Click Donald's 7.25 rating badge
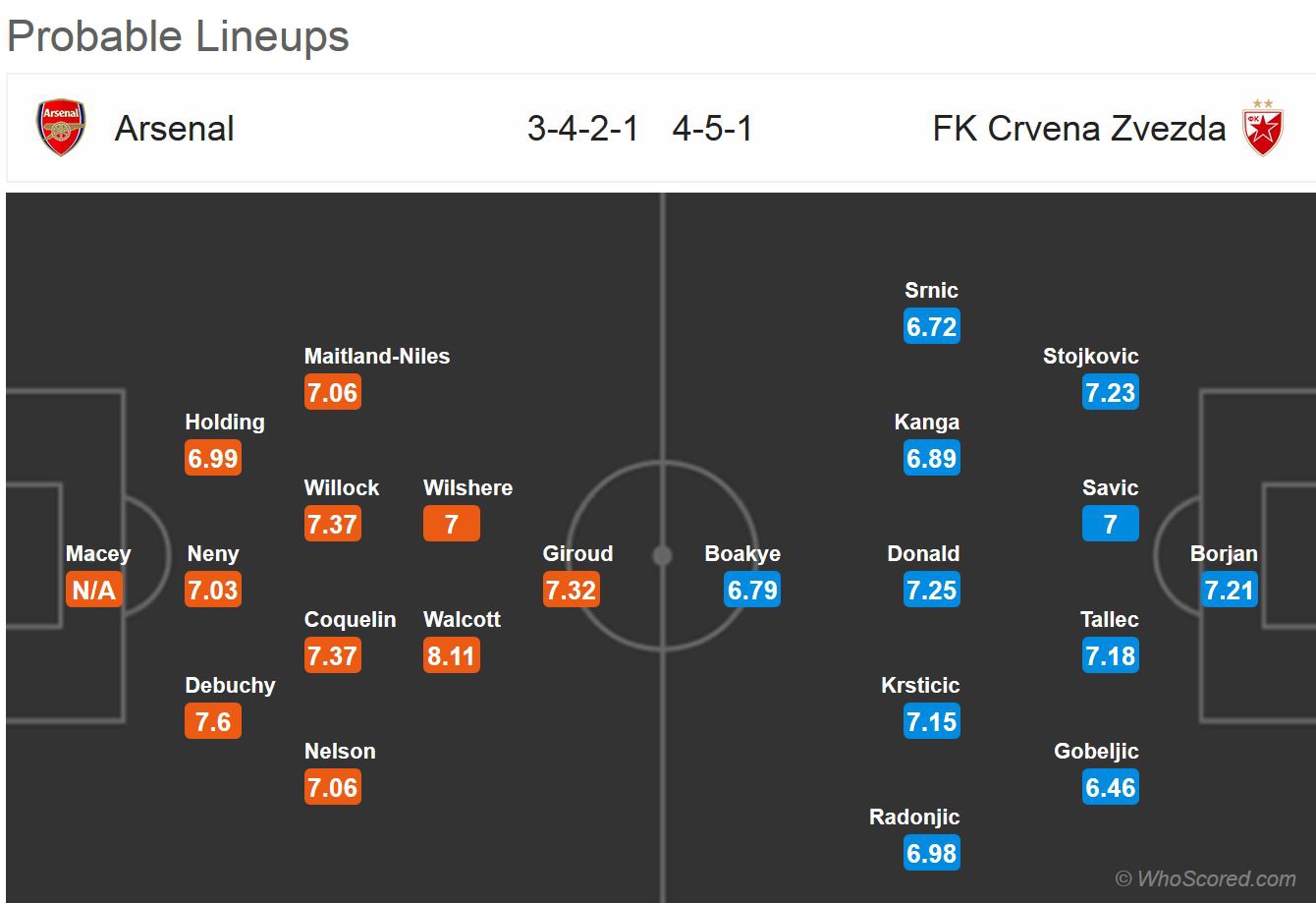The width and height of the screenshot is (1316, 903). click(x=931, y=590)
